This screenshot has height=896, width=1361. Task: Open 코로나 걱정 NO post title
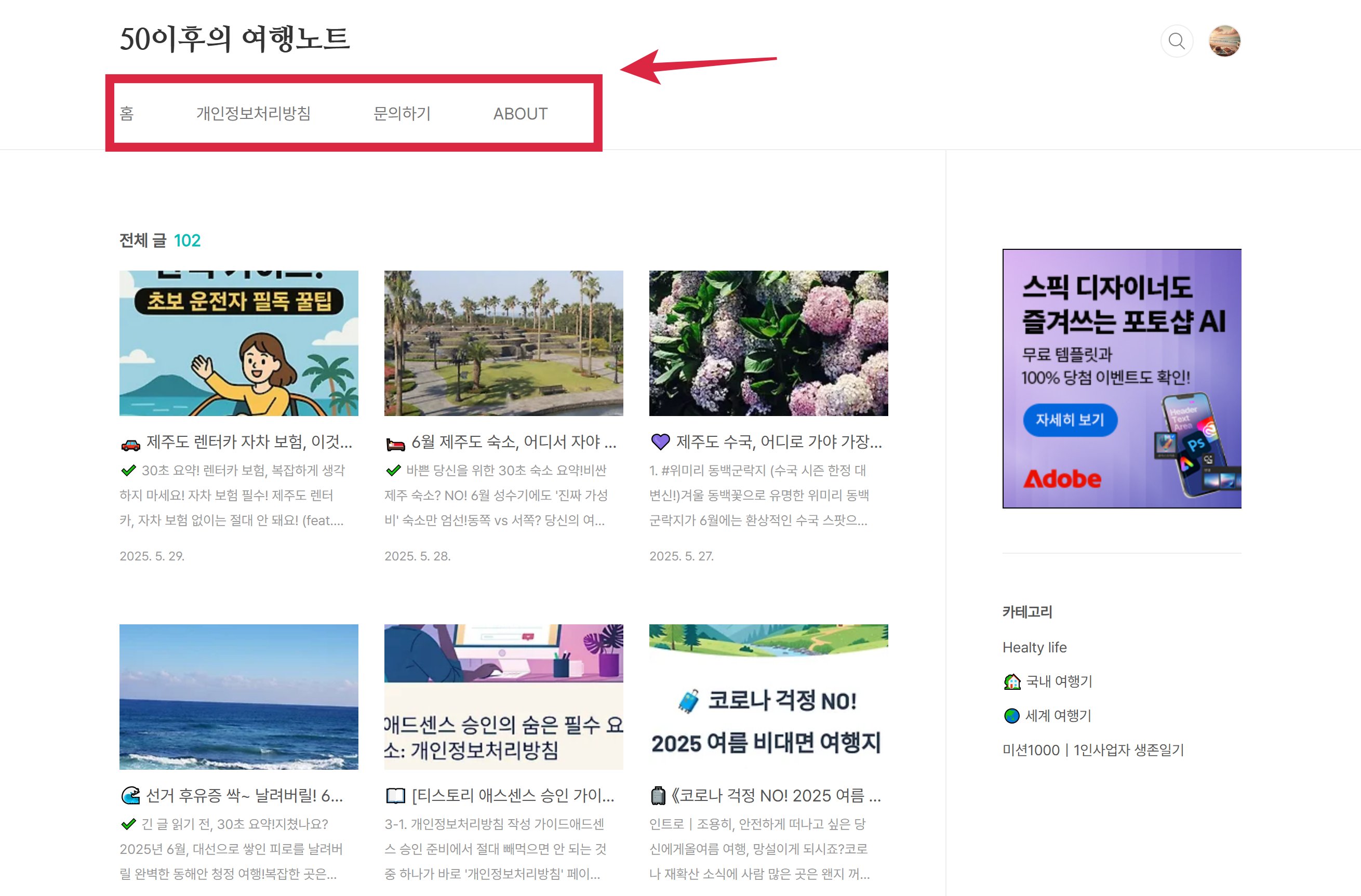coord(775,795)
